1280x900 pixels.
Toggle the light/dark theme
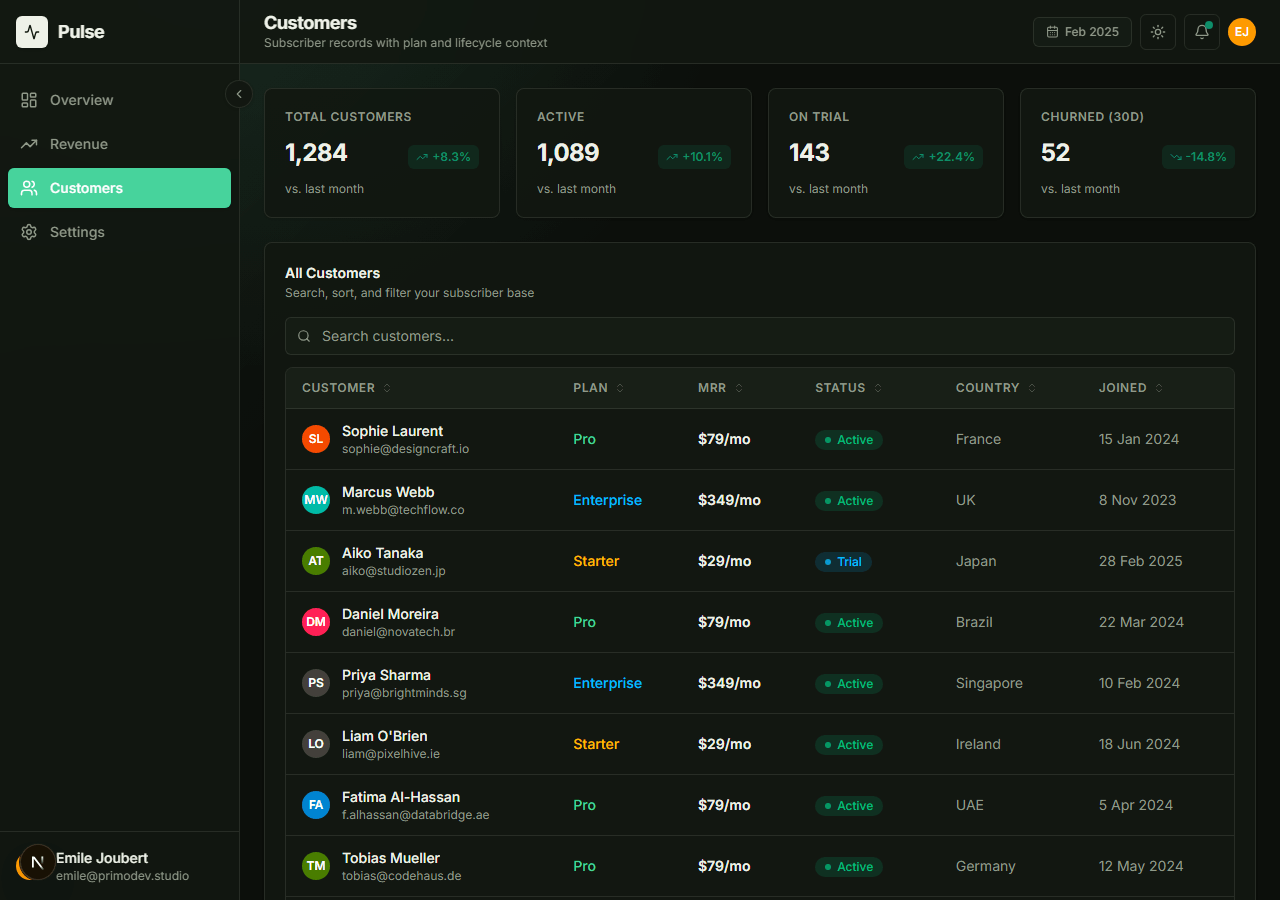click(x=1158, y=32)
